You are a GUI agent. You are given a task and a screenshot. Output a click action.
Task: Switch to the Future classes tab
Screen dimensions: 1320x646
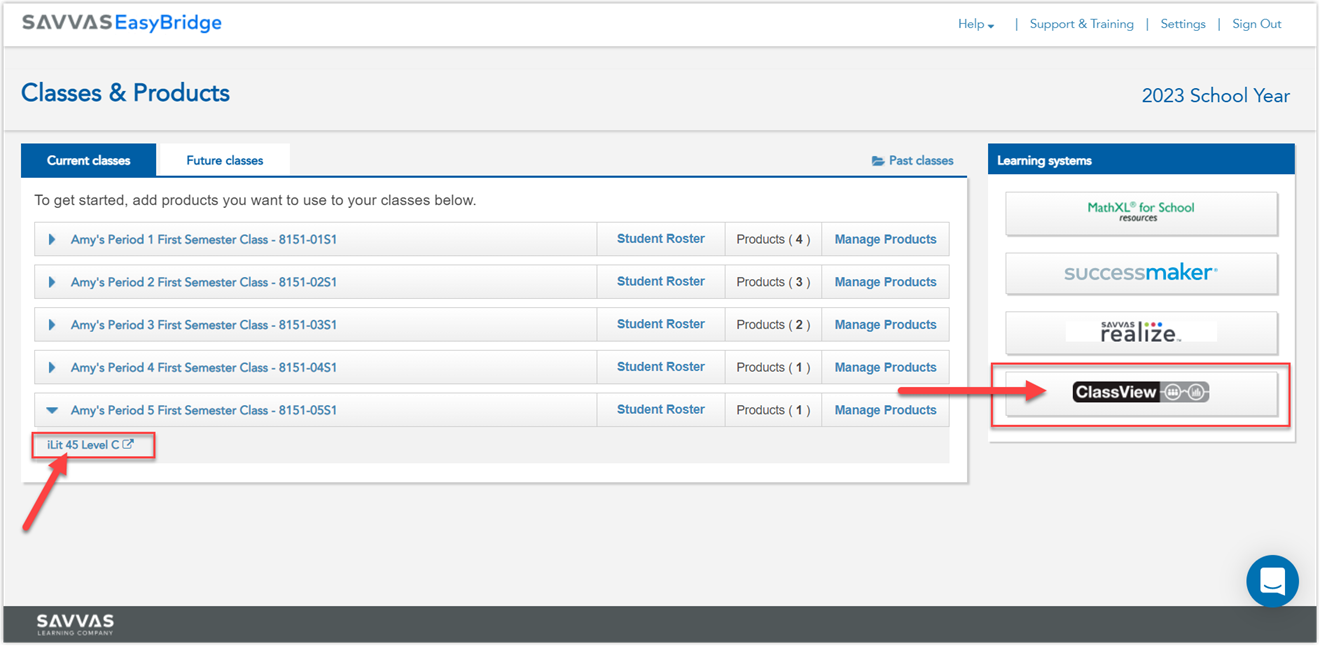[223, 159]
